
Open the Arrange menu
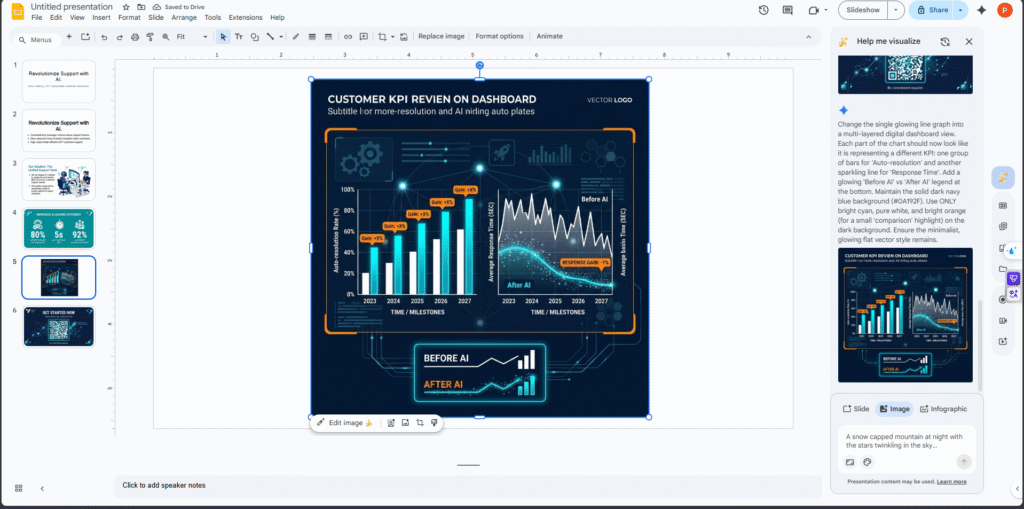point(183,18)
